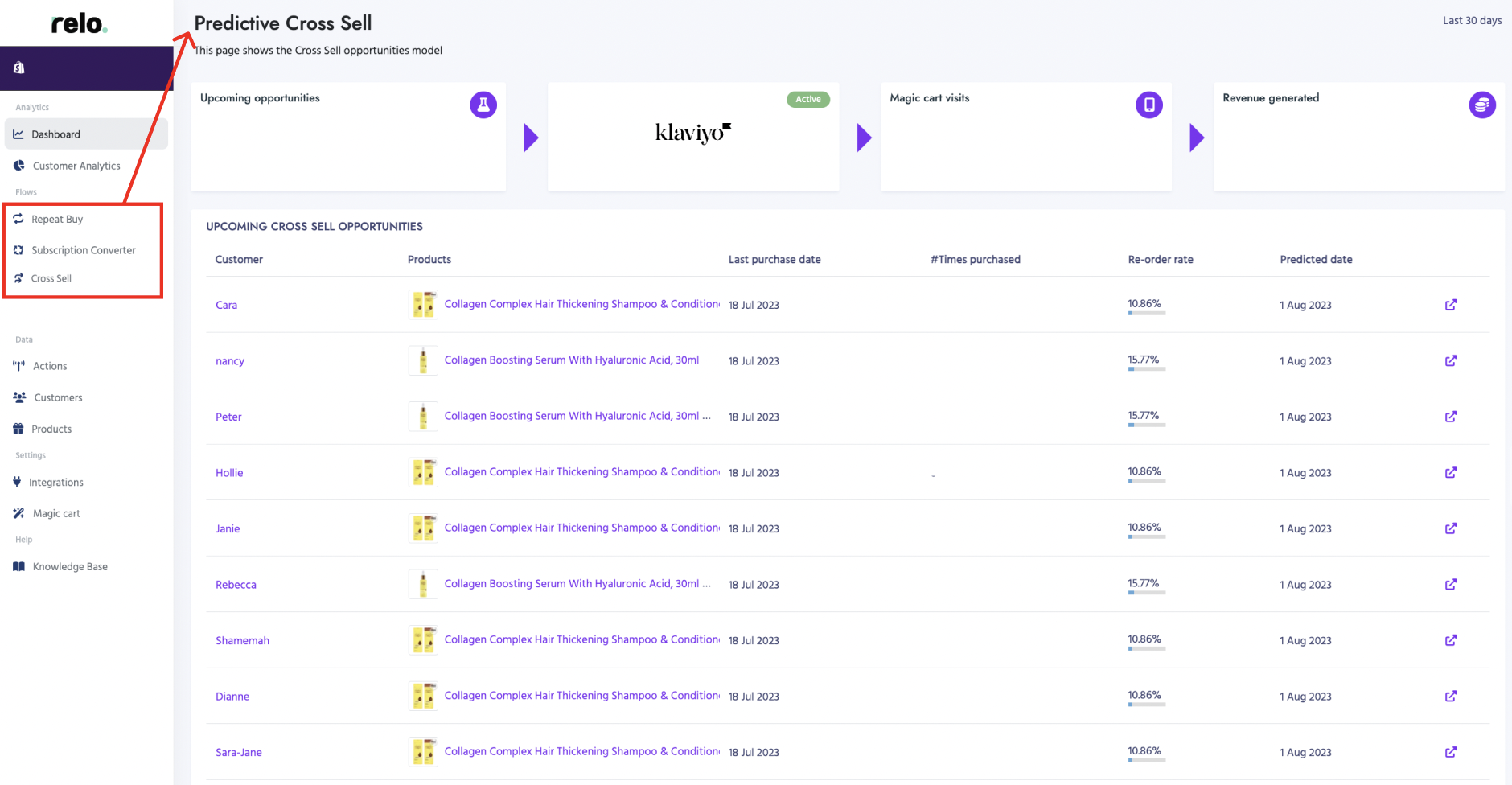Go to the Cross Sell flow
Screen dimensions: 1512x785
51,278
